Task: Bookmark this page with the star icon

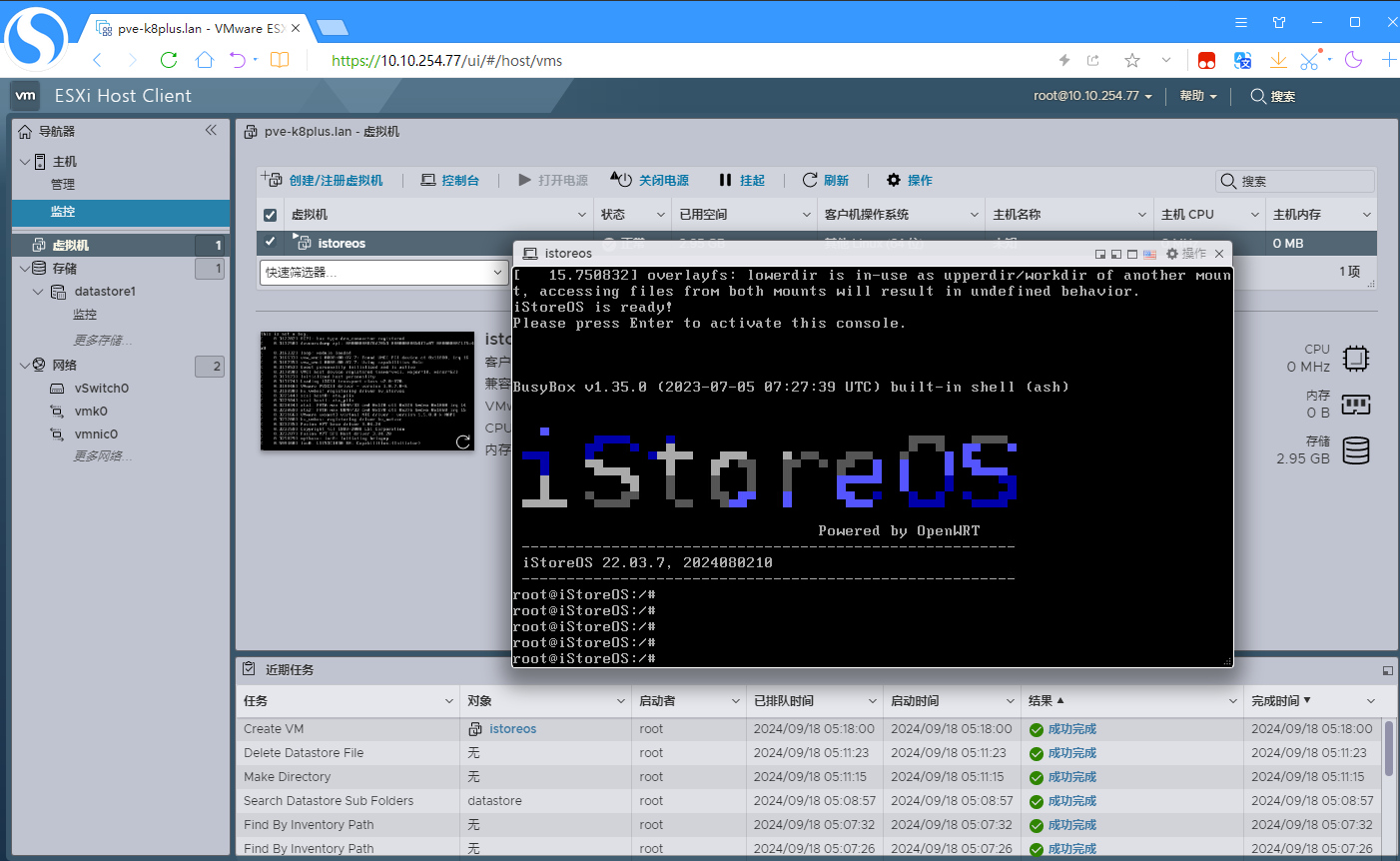Action: click(1131, 60)
